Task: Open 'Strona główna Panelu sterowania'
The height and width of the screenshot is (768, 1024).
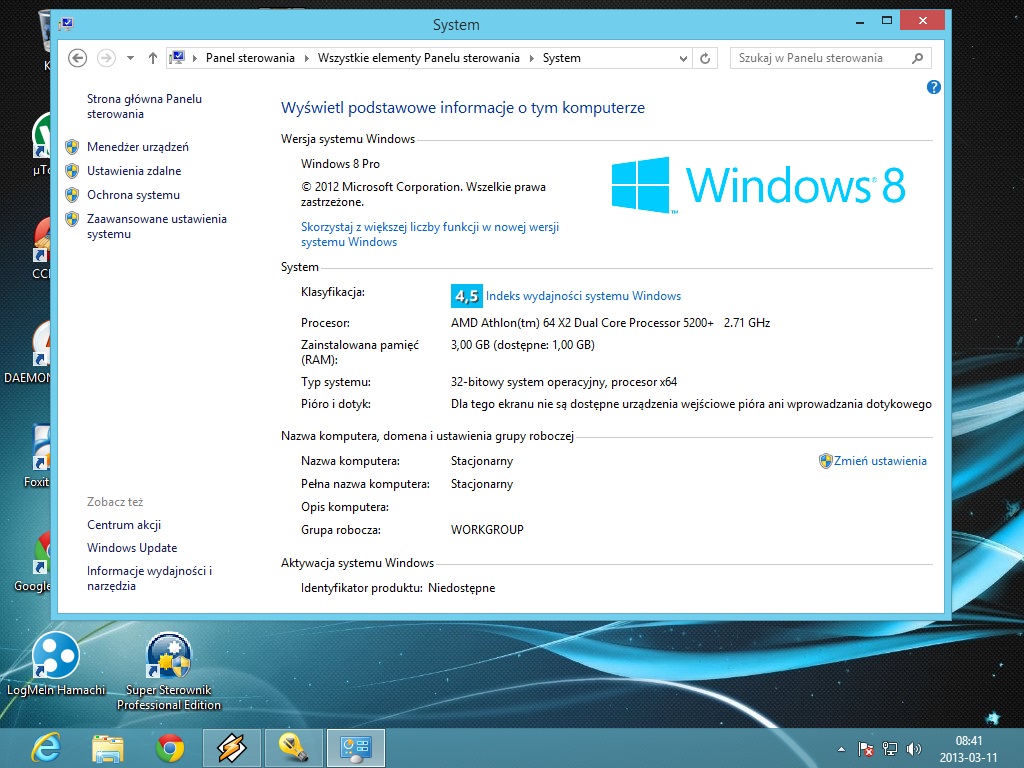Action: click(x=144, y=106)
